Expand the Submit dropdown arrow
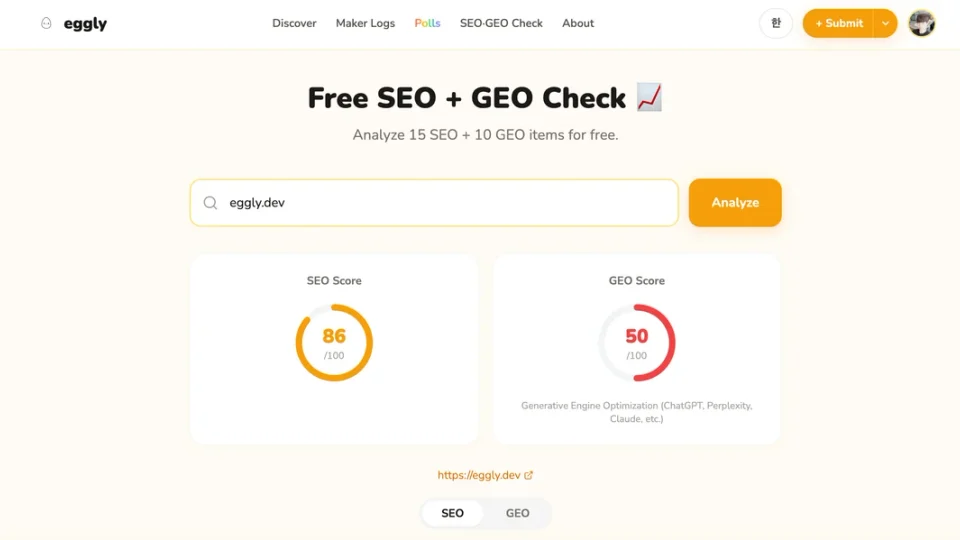The image size is (960, 540). coord(885,23)
